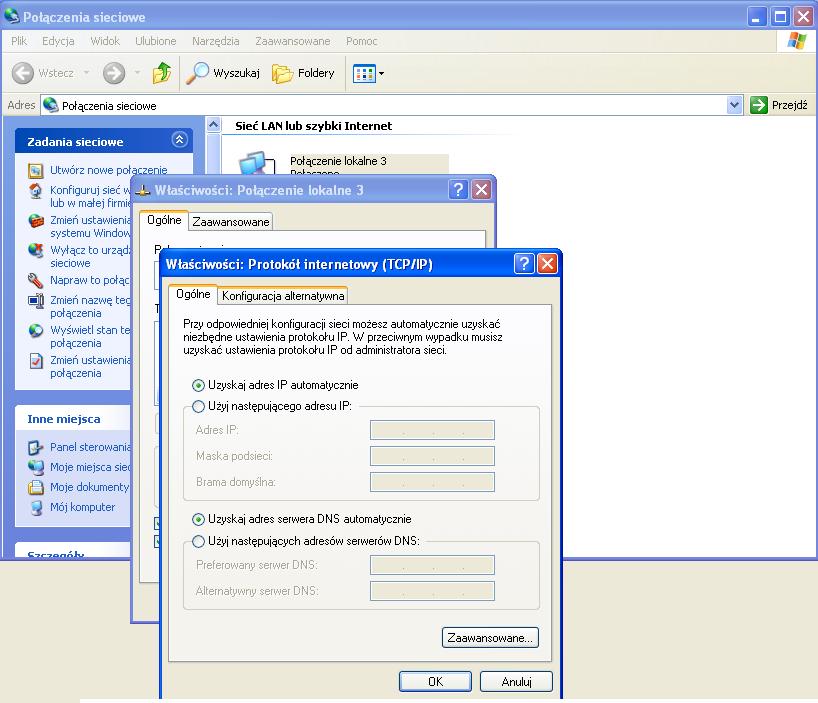Click Zmień nazwę tego połączenia icon
This screenshot has height=703, width=818.
[x=35, y=301]
